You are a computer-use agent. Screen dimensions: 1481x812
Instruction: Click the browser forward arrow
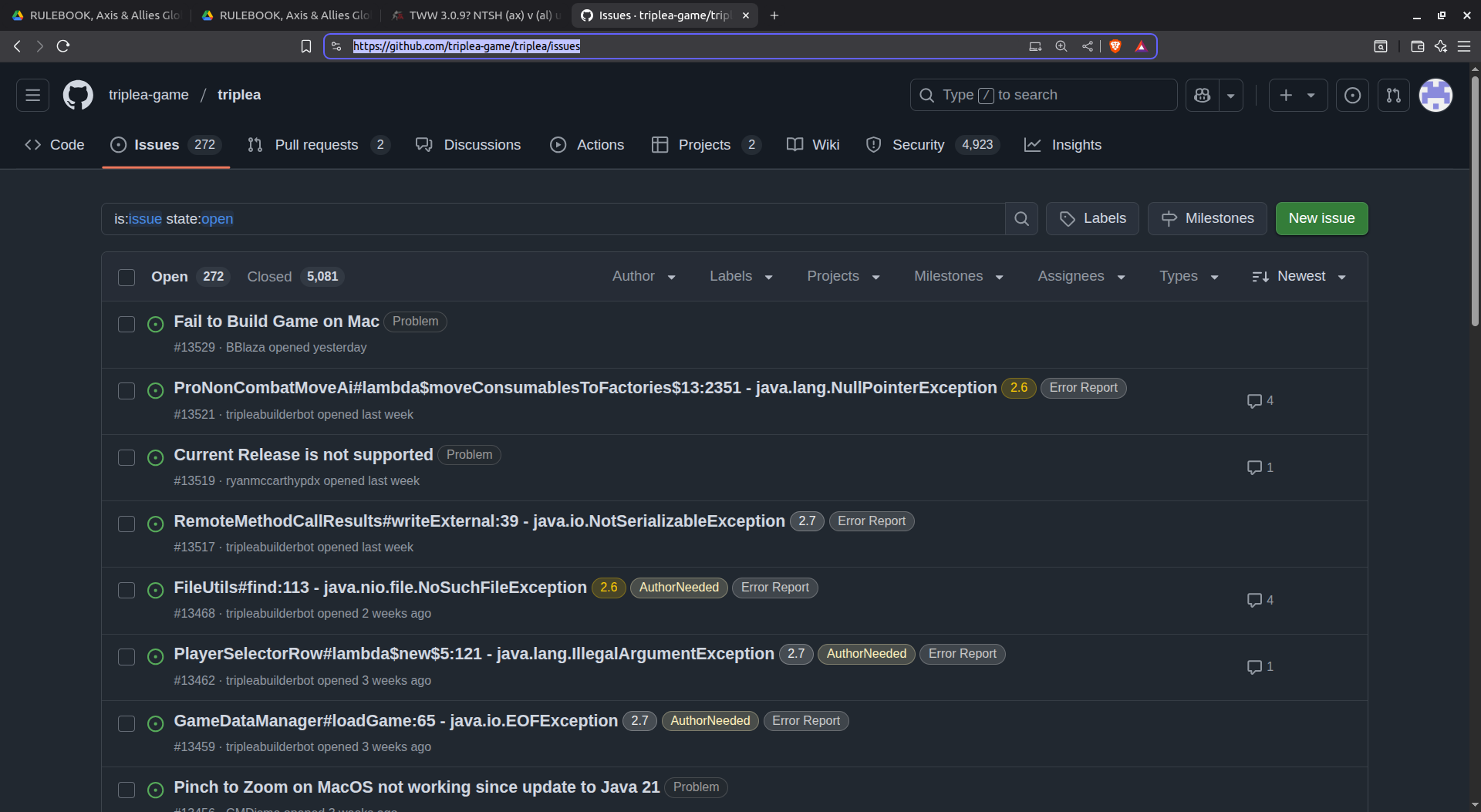pyautogui.click(x=39, y=46)
